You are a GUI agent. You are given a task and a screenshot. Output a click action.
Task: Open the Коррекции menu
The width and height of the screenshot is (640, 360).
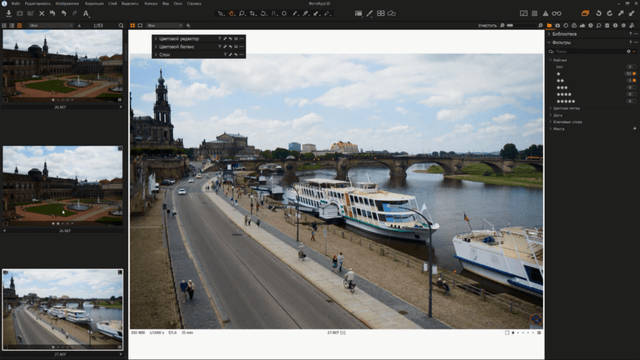tap(94, 3)
